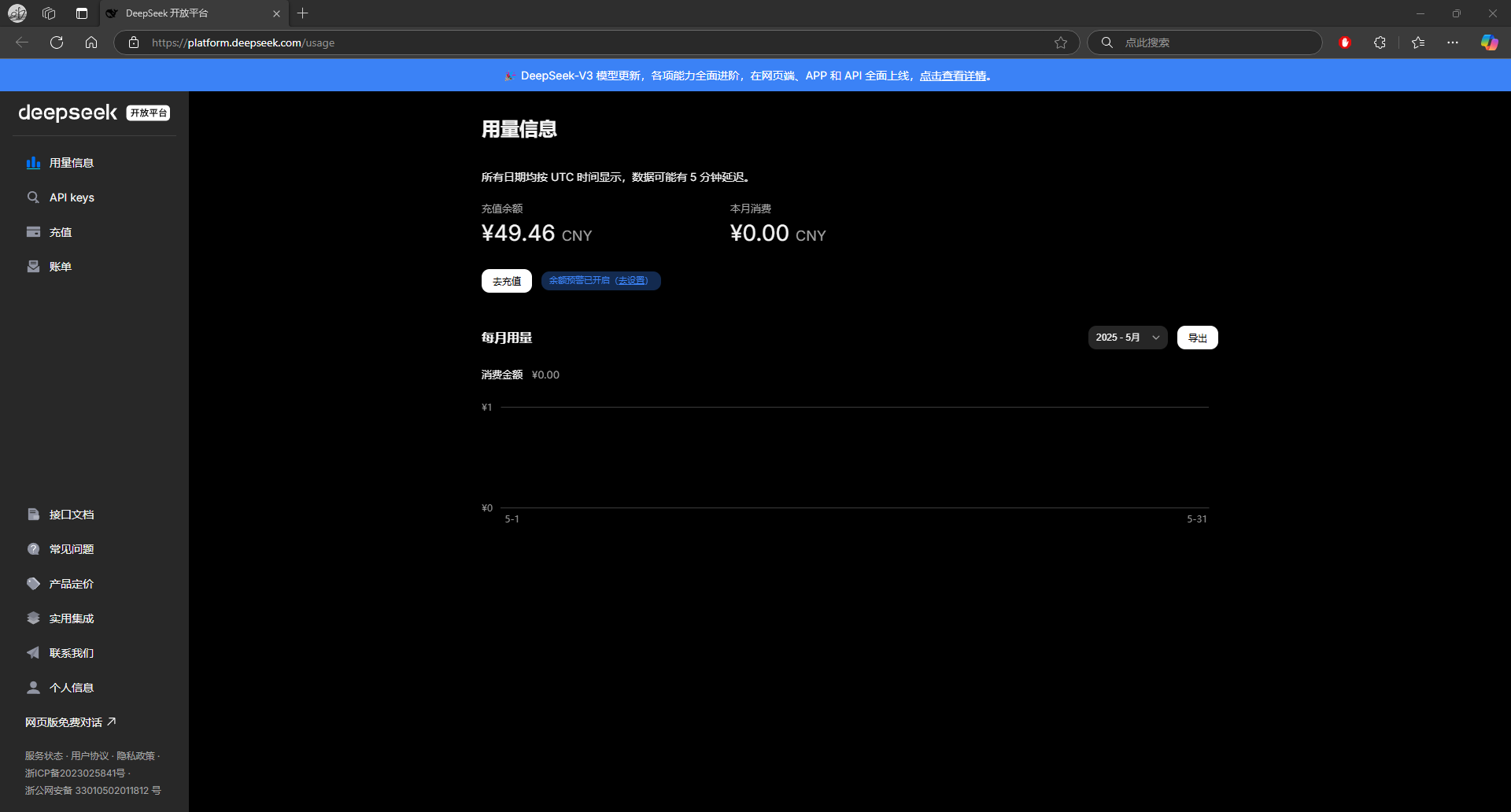Click the 产品定价 tag icon
This screenshot has width=1511, height=812.
coord(33,584)
